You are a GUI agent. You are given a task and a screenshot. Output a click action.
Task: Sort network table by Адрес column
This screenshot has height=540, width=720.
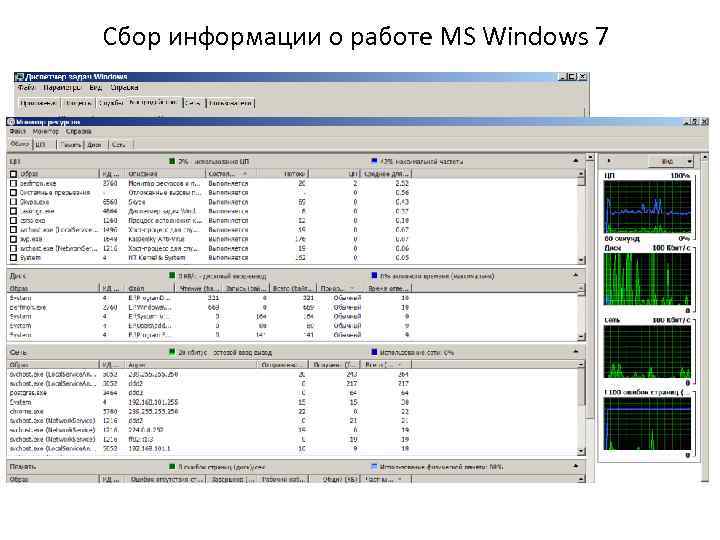tap(191, 365)
